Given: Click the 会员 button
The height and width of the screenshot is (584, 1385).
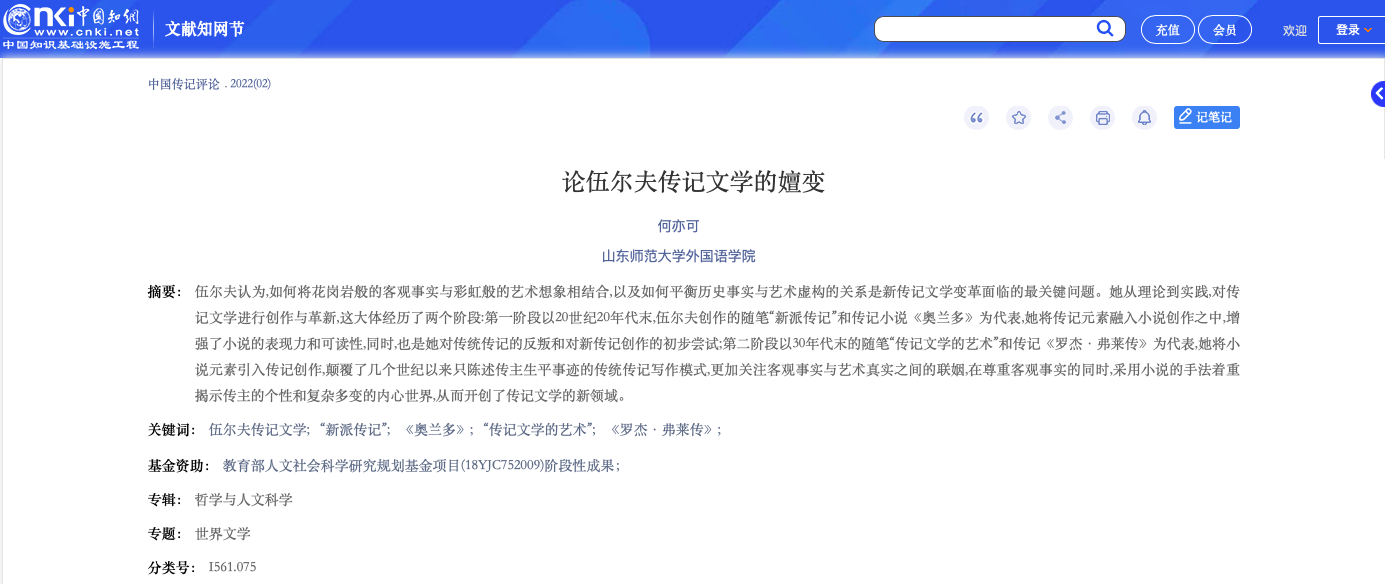Looking at the screenshot, I should (1224, 30).
